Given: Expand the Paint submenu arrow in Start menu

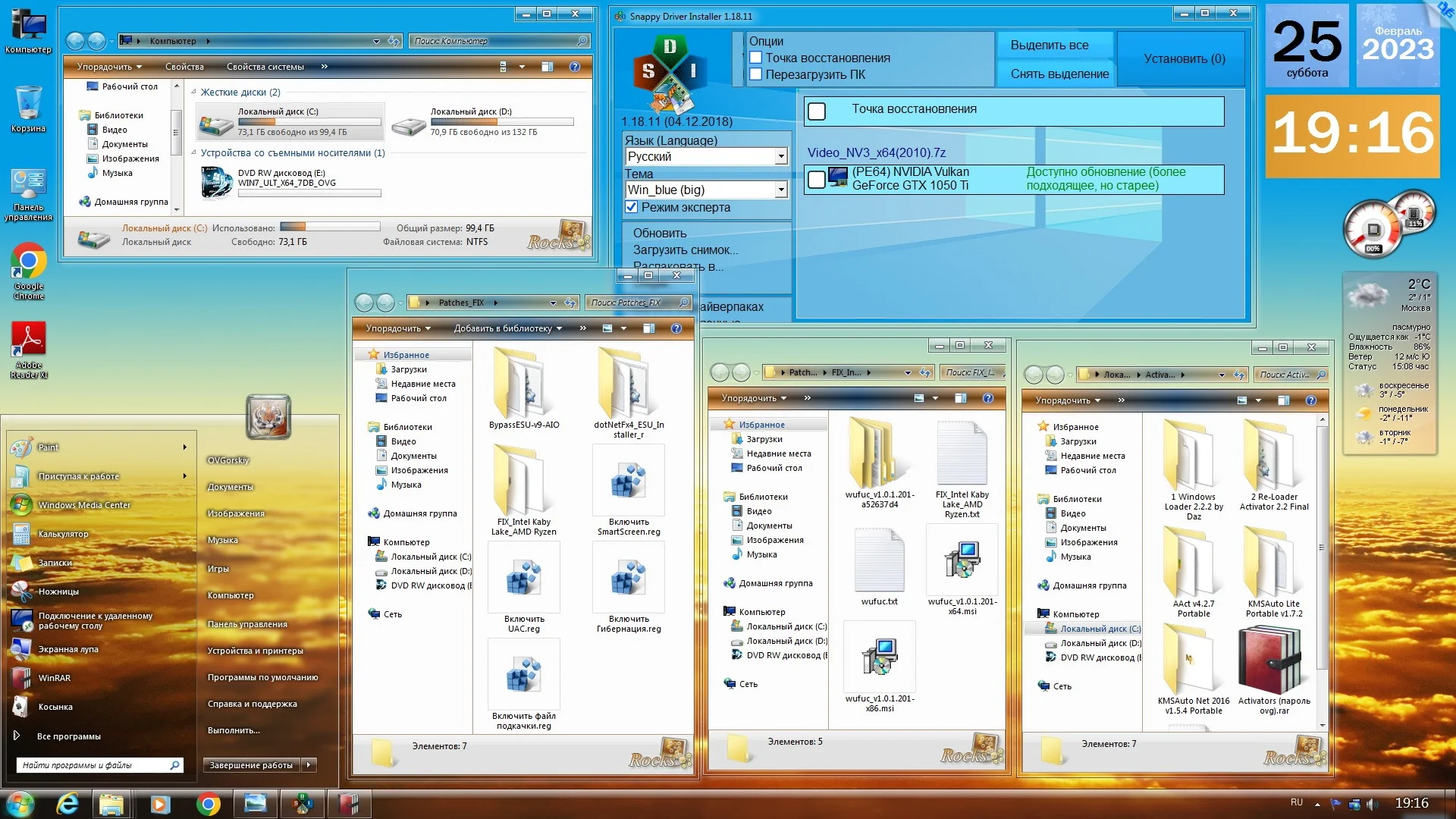Looking at the screenshot, I should pyautogui.click(x=184, y=447).
